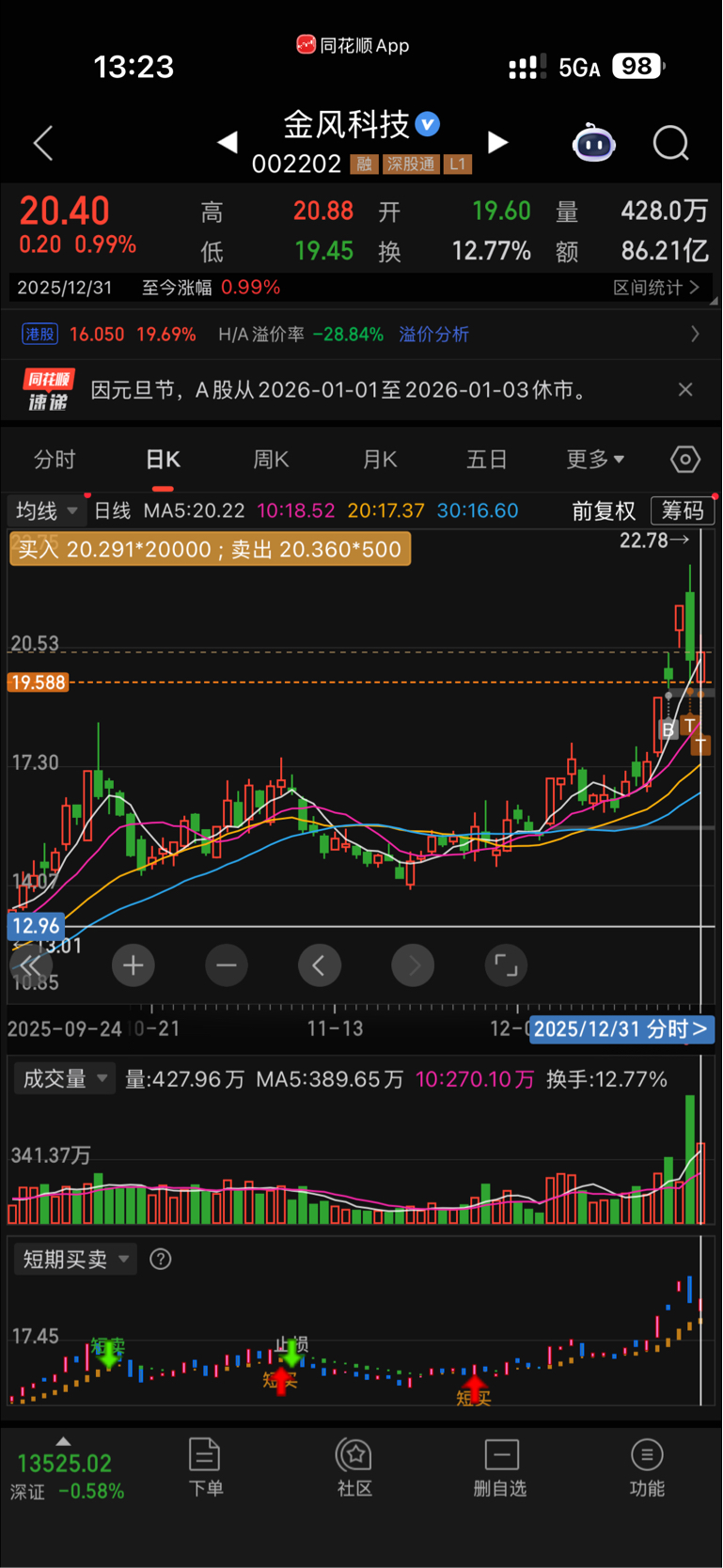Open the AI robot assistant icon
Screen dimensions: 723x1568
(594, 143)
